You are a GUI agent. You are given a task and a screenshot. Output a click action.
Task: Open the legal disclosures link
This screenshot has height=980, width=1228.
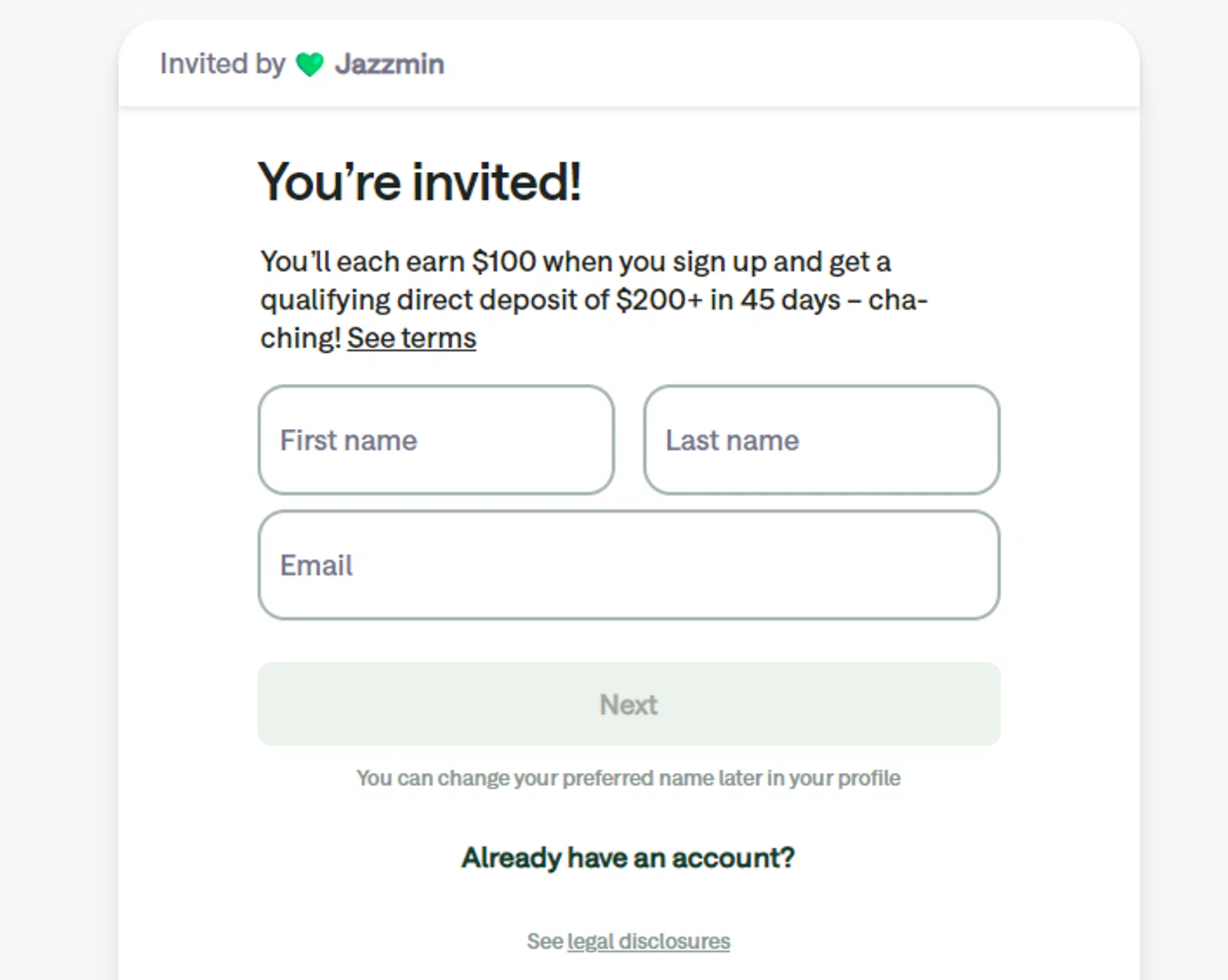pos(648,942)
